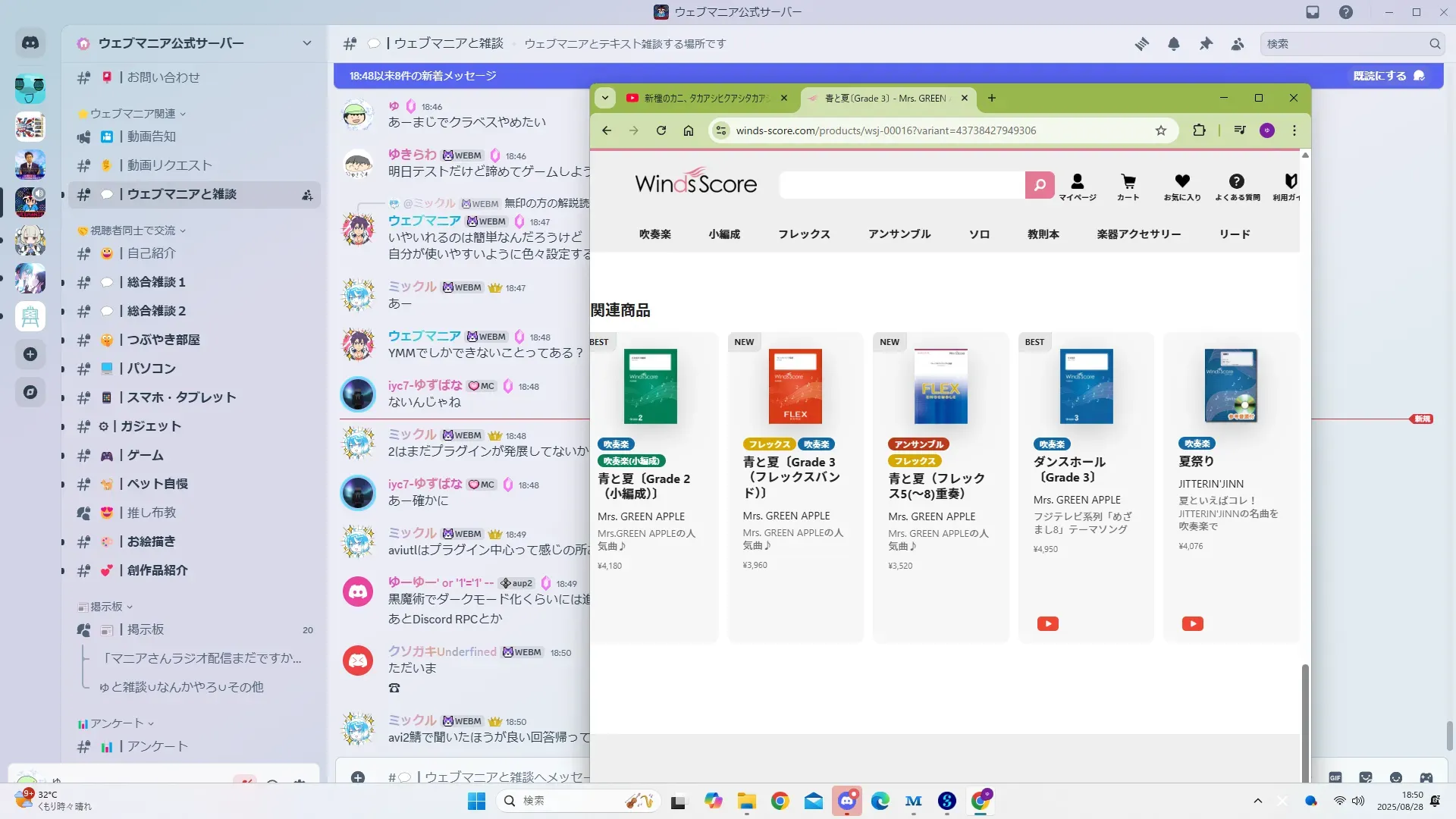This screenshot has width=1456, height=819.
Task: Bookmark page with star icon
Action: click(x=1160, y=130)
